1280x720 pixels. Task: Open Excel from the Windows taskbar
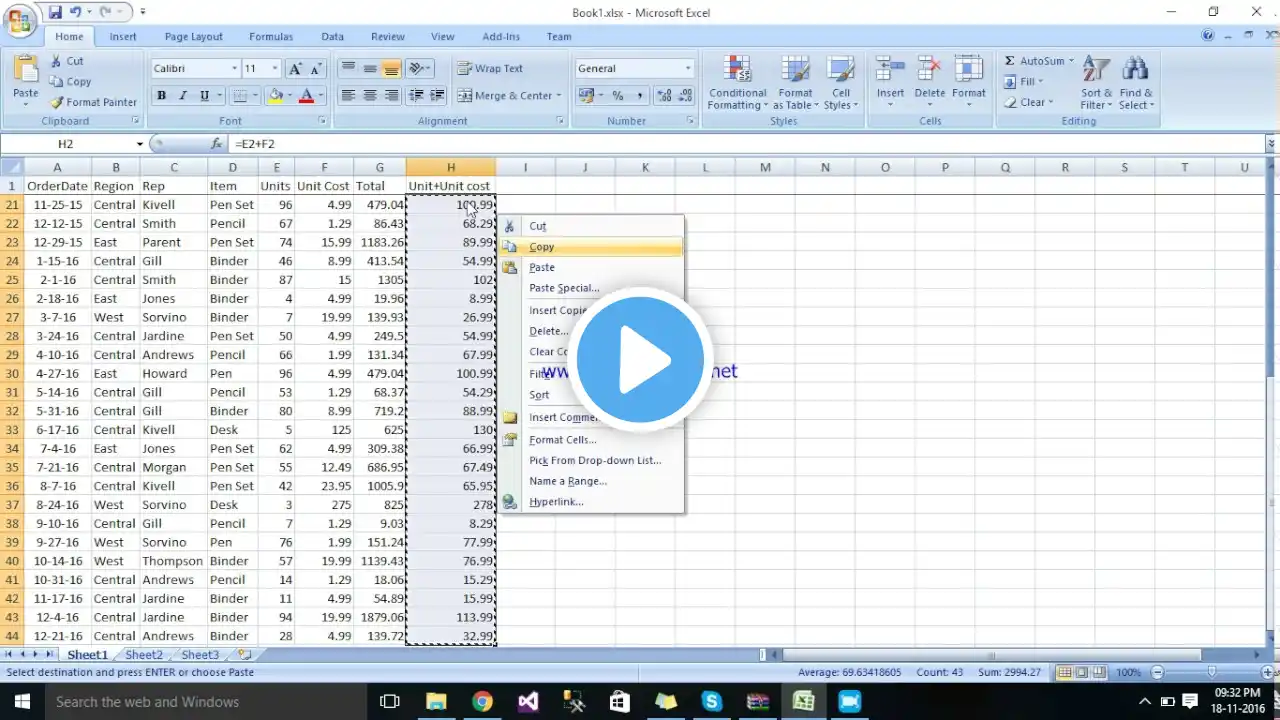[x=803, y=702]
